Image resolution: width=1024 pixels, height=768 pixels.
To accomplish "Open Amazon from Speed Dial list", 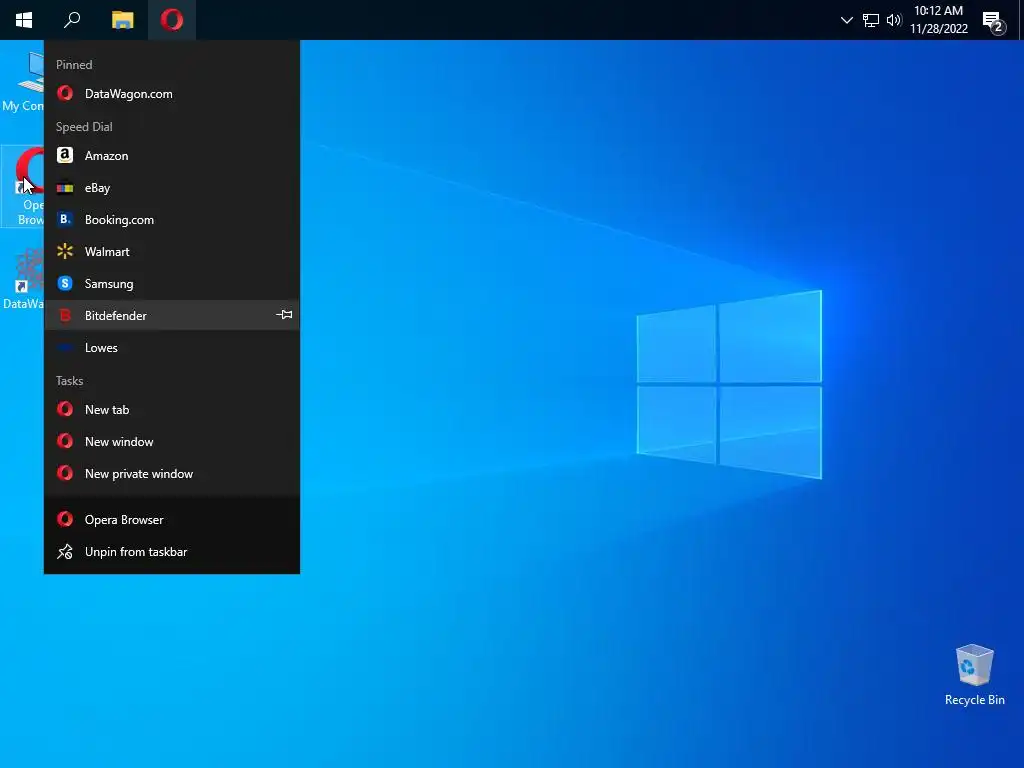I will (172, 155).
